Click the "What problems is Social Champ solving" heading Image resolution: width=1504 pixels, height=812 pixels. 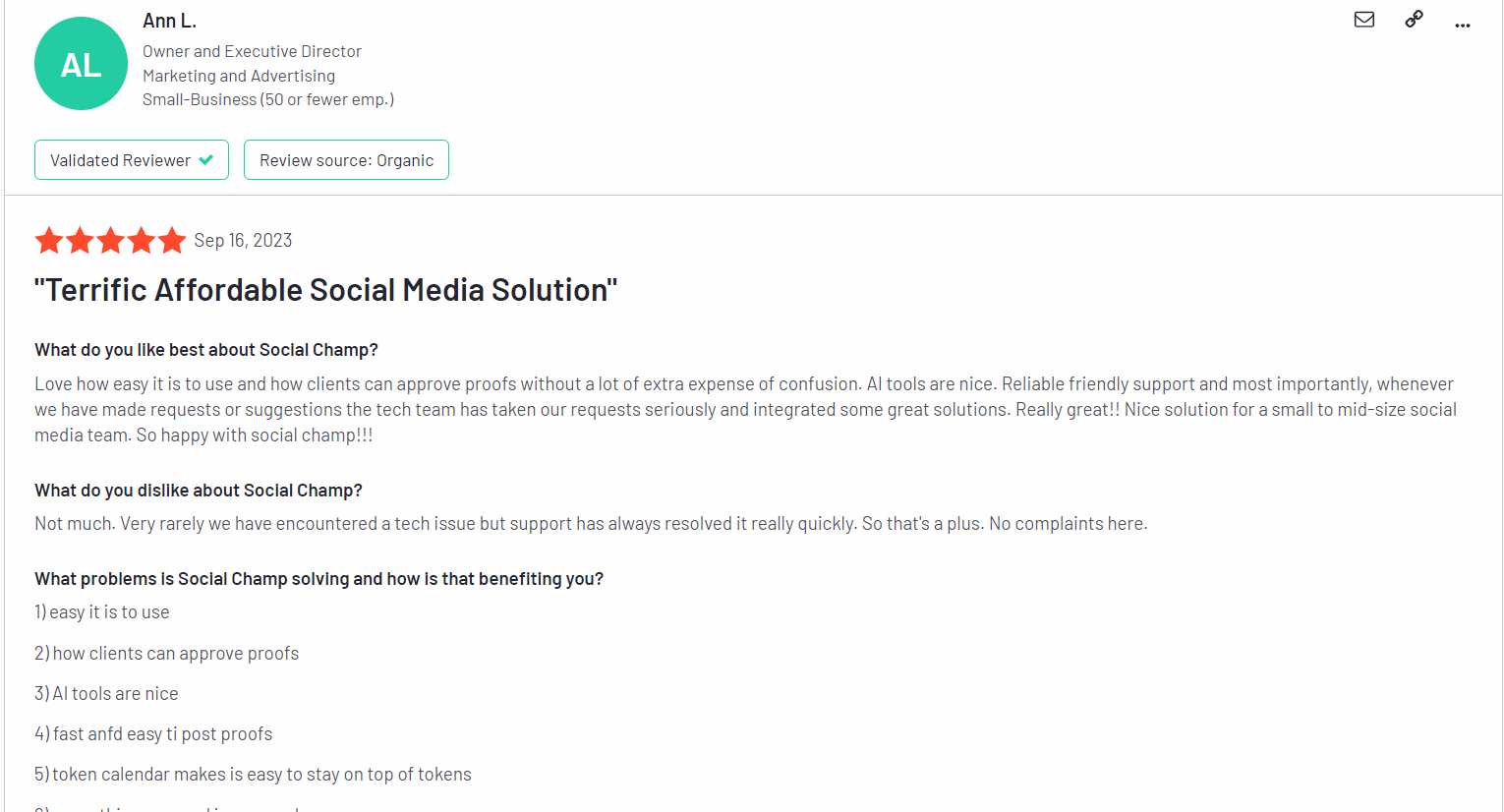tap(318, 579)
